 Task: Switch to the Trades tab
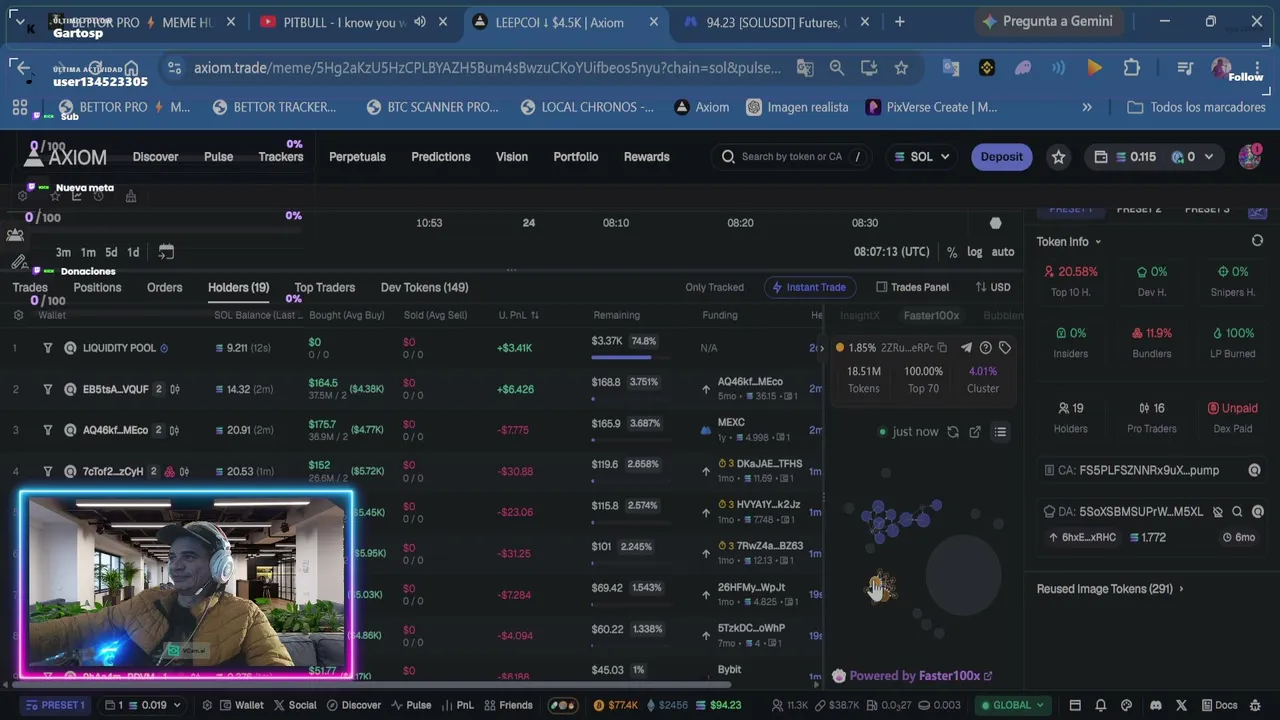pos(30,287)
